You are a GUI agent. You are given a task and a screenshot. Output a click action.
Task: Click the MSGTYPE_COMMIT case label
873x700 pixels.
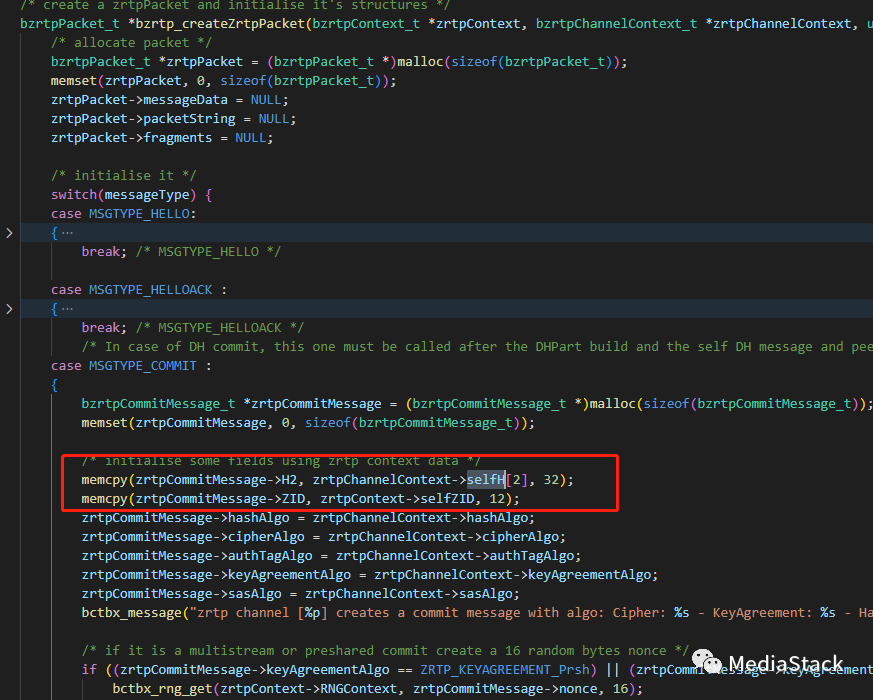tap(131, 366)
